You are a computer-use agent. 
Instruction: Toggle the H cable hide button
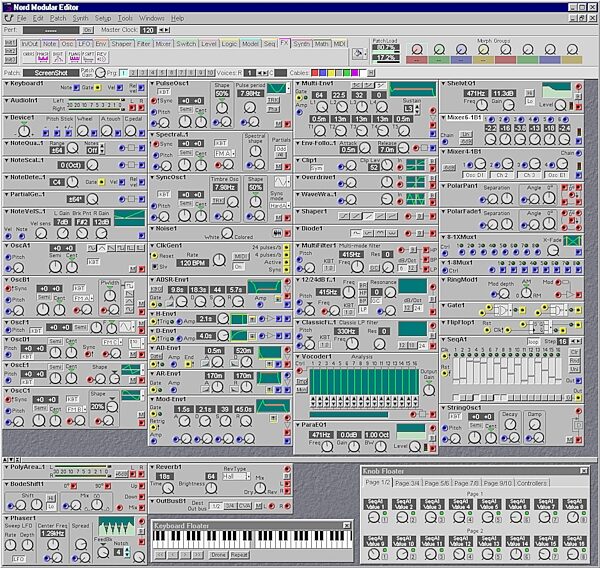tap(370, 72)
